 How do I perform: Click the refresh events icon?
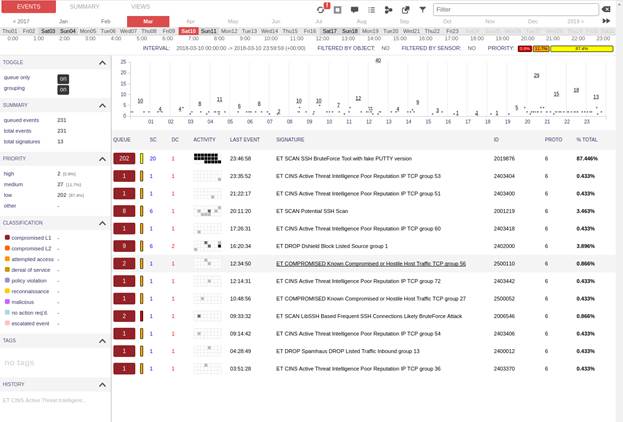pos(321,9)
